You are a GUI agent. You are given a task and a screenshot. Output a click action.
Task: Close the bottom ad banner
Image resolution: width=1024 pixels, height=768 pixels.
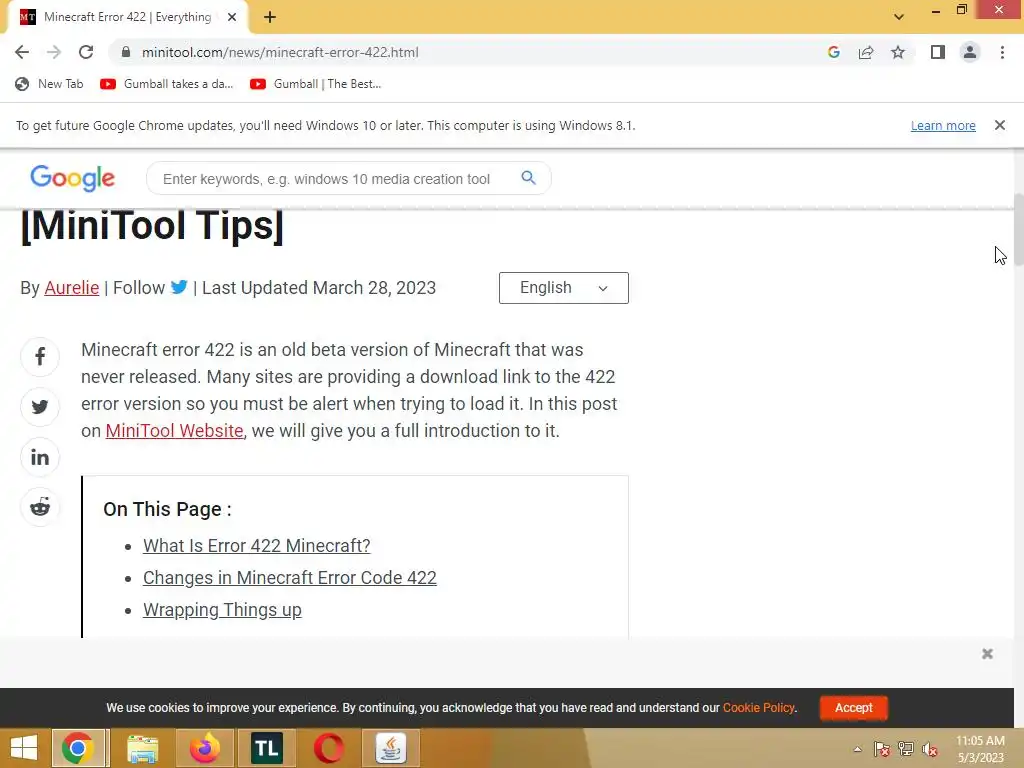point(987,654)
